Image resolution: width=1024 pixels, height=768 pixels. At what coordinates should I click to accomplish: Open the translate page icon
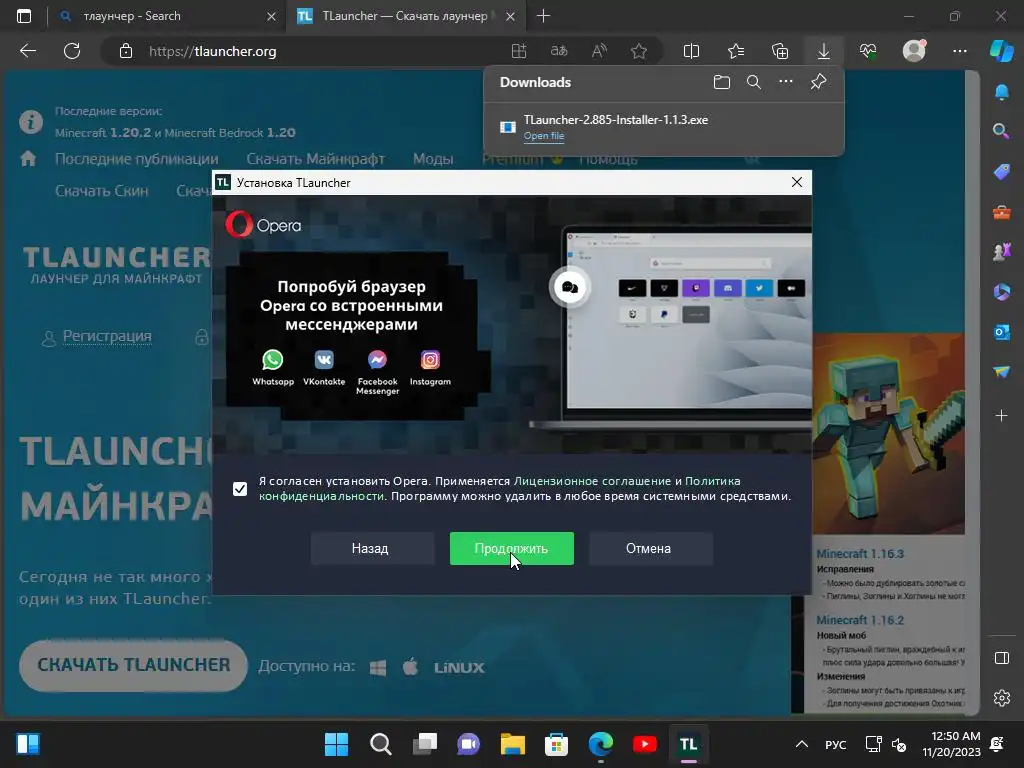[559, 51]
